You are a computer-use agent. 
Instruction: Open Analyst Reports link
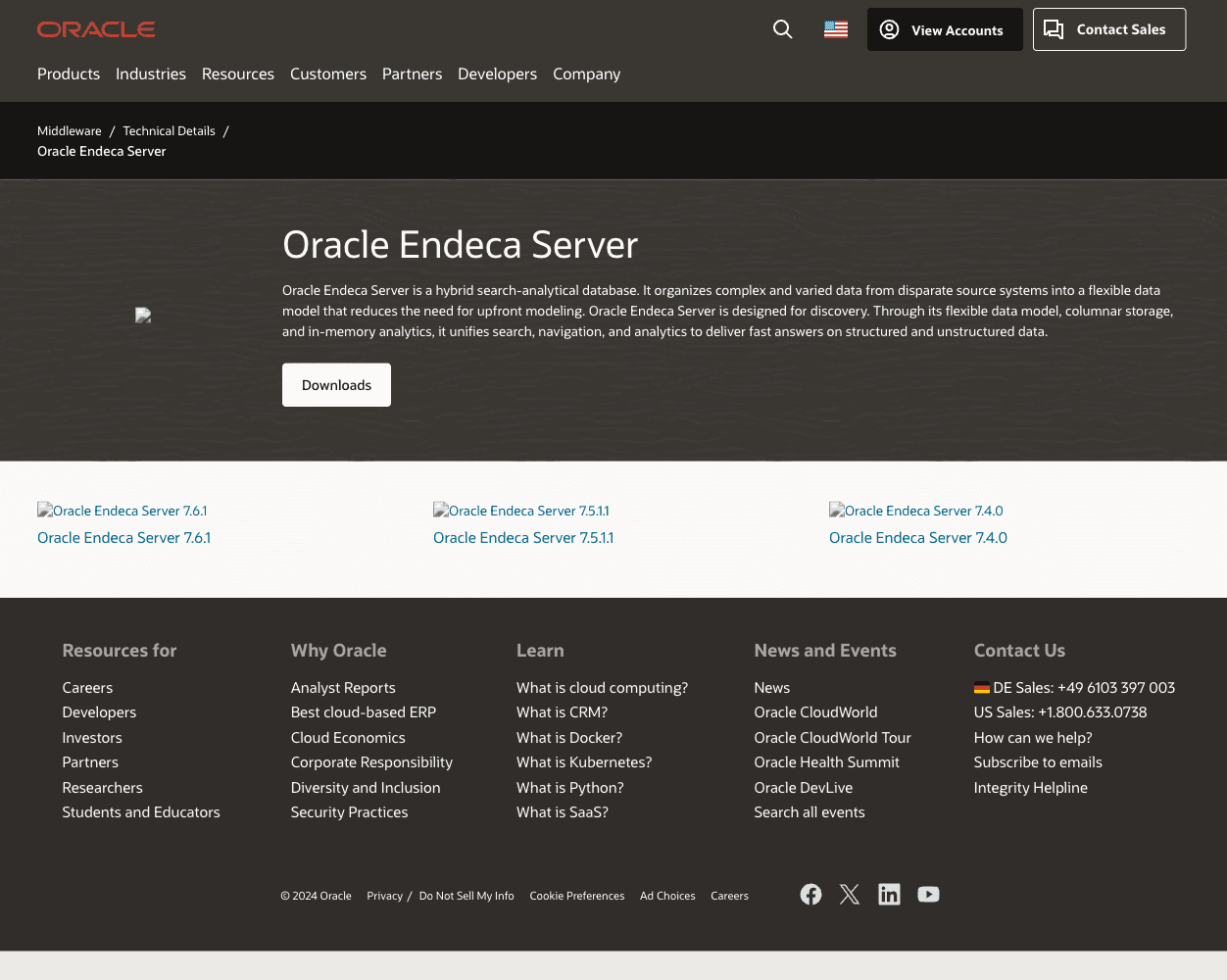point(343,687)
